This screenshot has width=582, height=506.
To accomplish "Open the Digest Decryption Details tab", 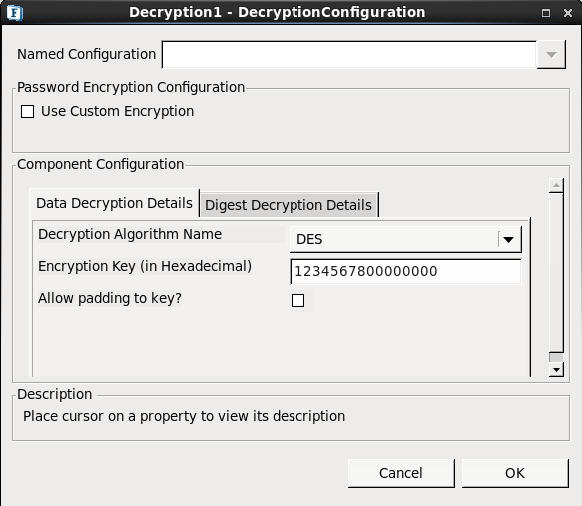I will click(x=288, y=205).
